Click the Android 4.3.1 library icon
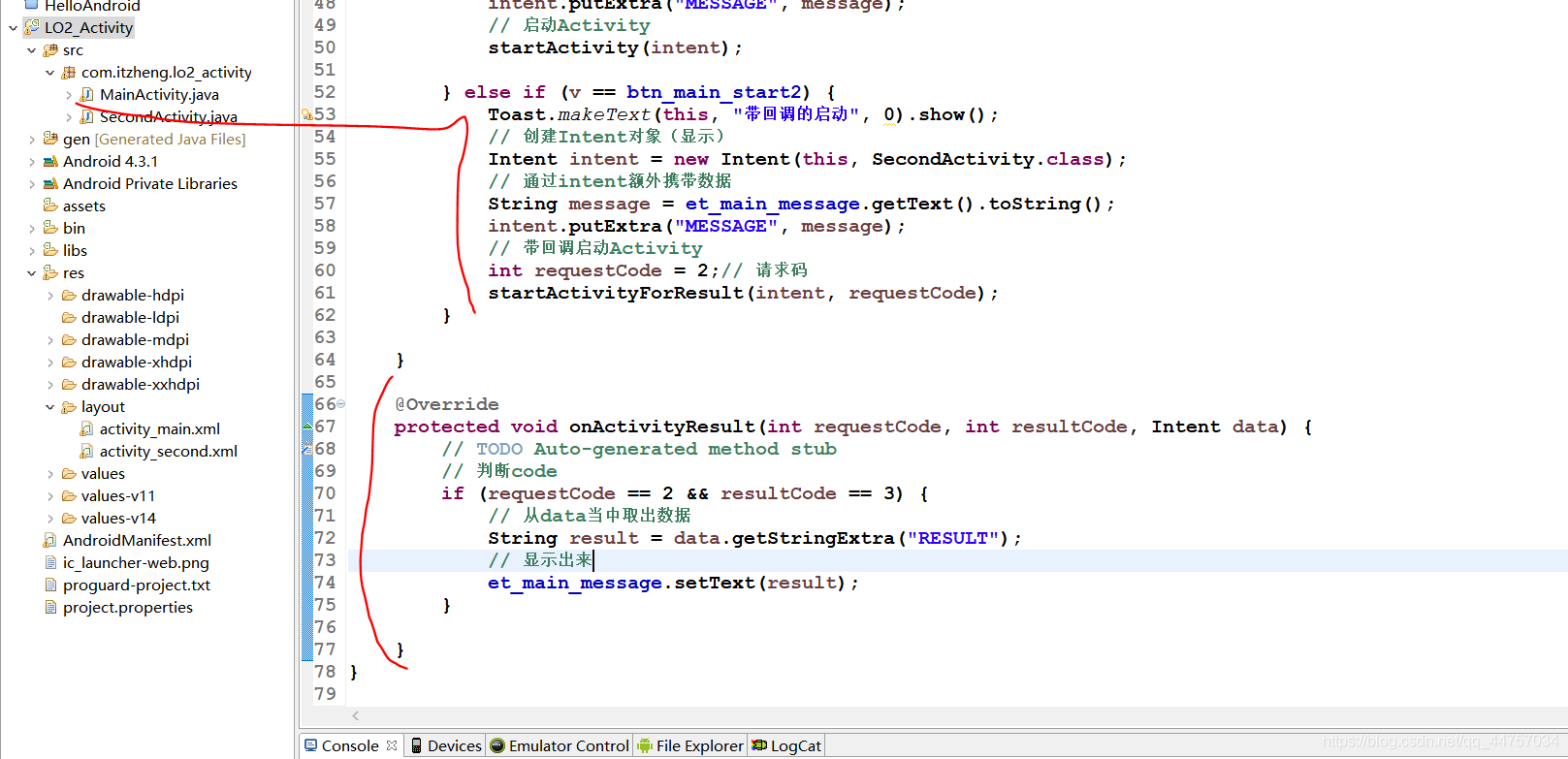 pyautogui.click(x=50, y=161)
